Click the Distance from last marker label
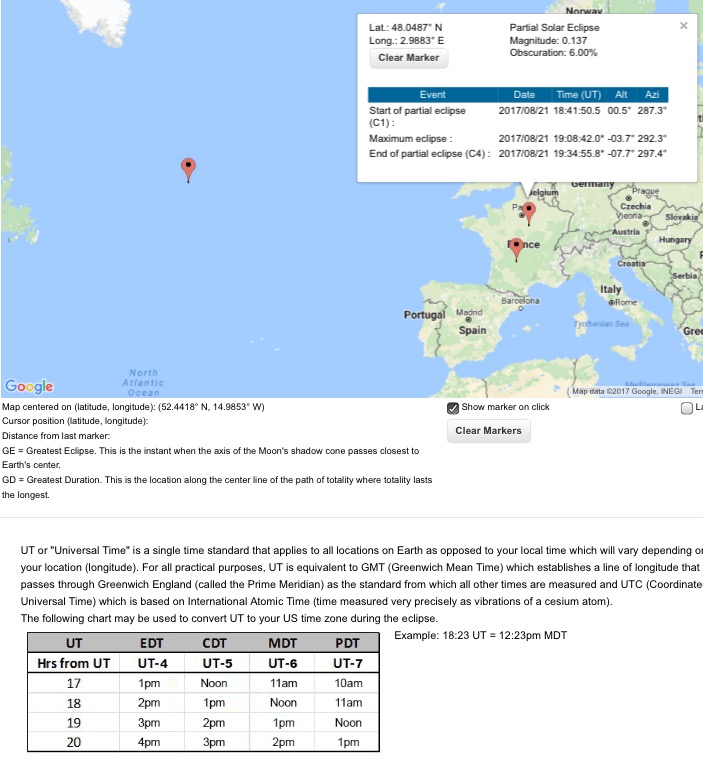703x777 pixels. point(56,436)
